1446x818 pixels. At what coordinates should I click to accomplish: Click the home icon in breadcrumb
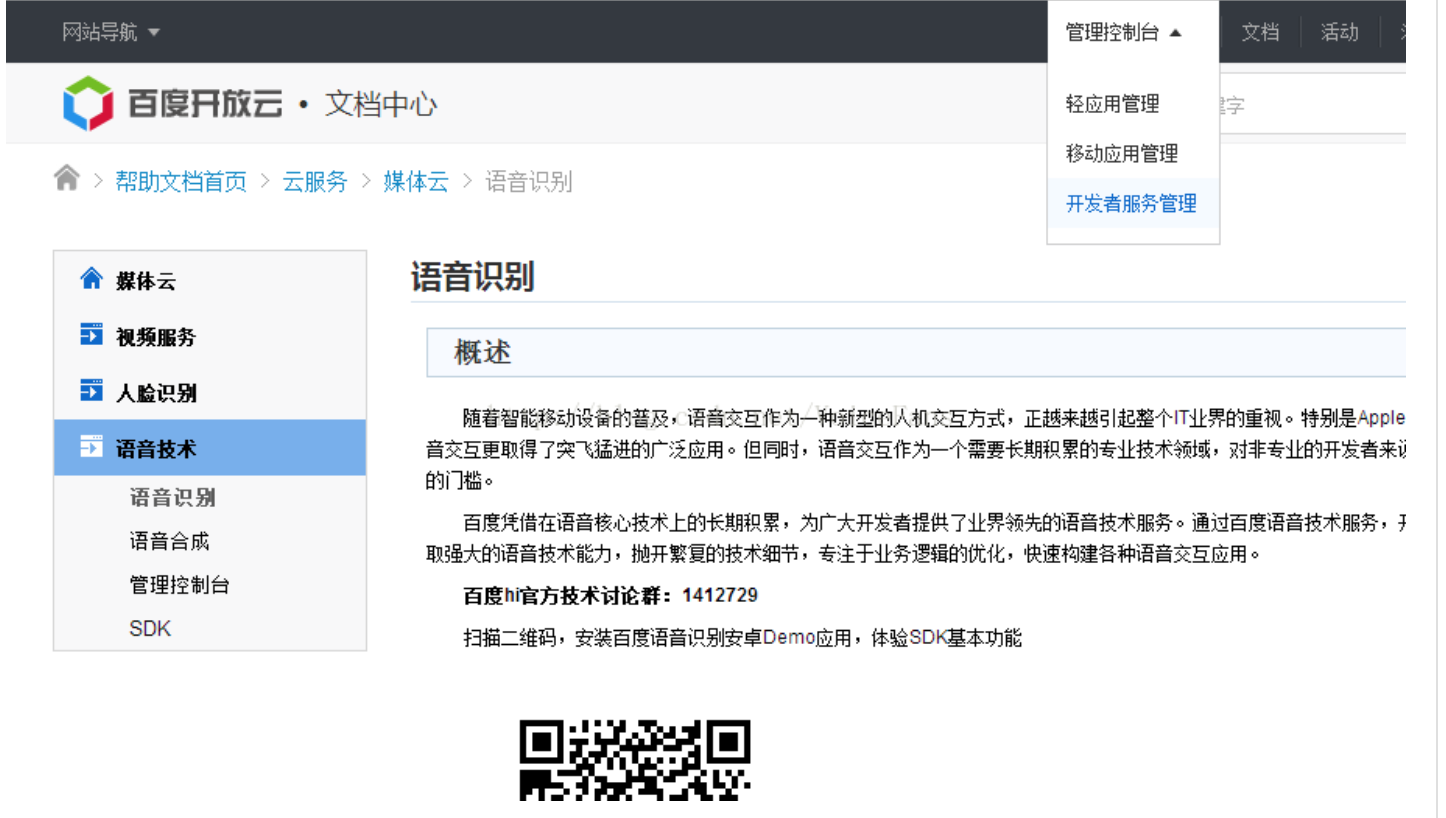tap(67, 179)
